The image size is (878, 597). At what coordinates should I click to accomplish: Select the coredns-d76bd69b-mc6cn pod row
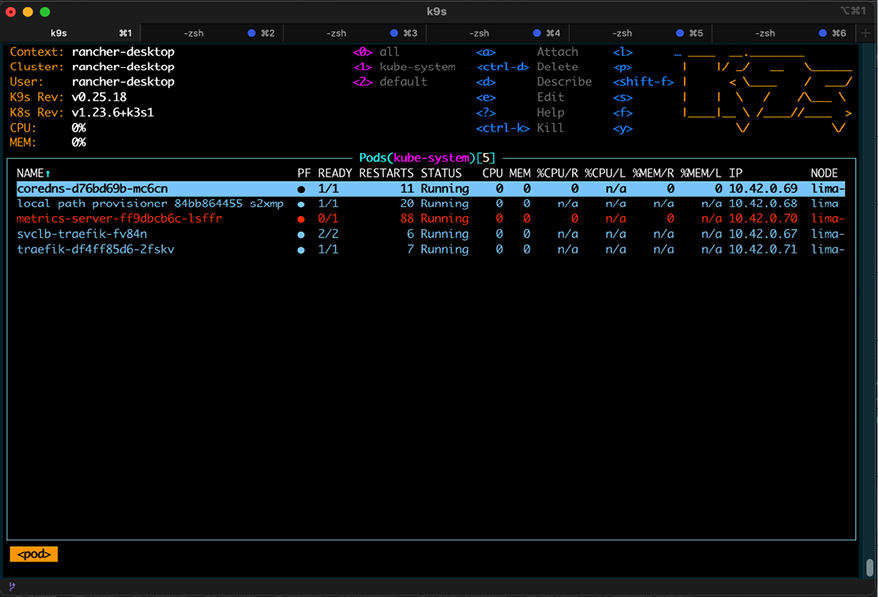point(430,189)
